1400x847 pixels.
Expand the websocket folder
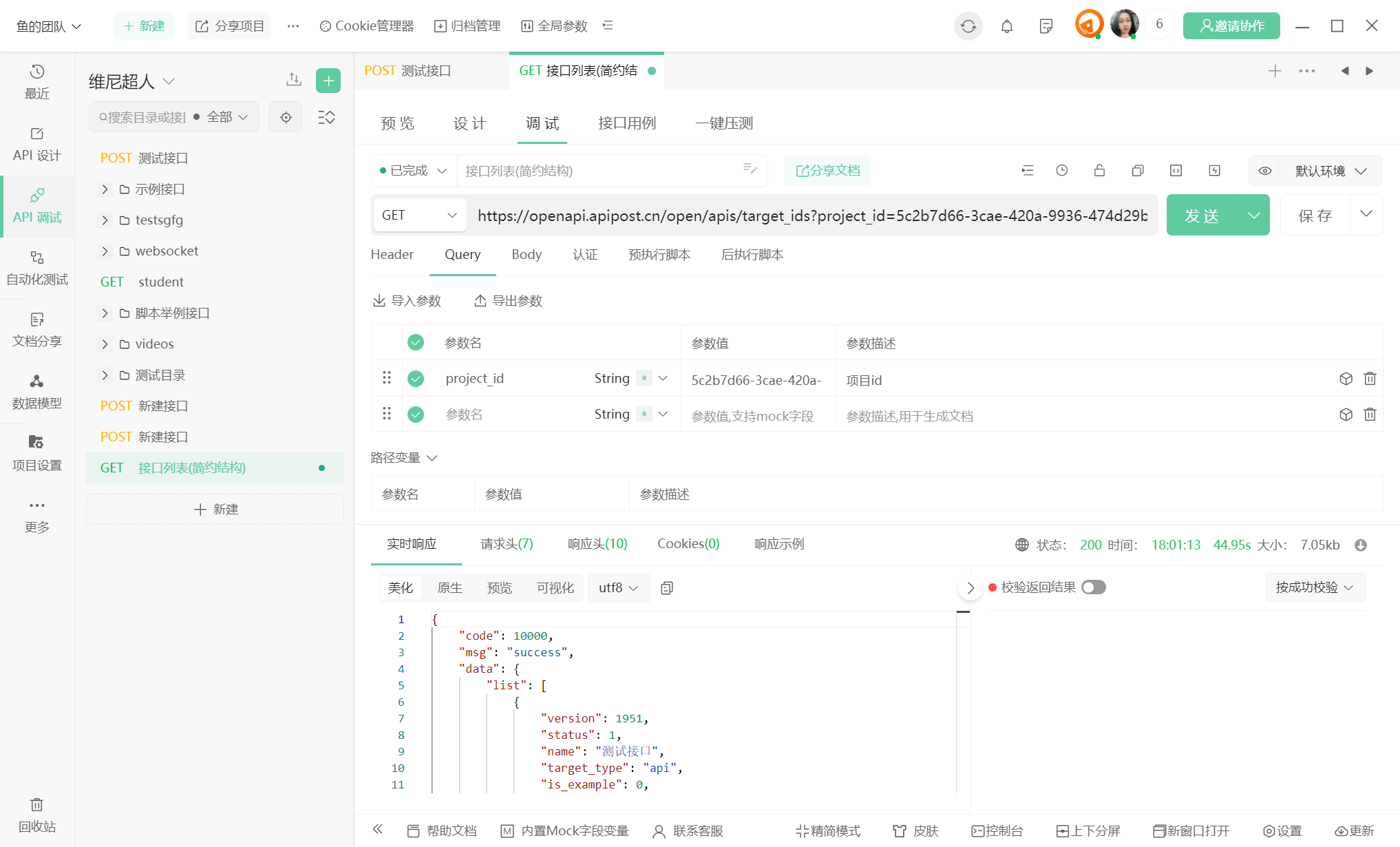point(105,251)
